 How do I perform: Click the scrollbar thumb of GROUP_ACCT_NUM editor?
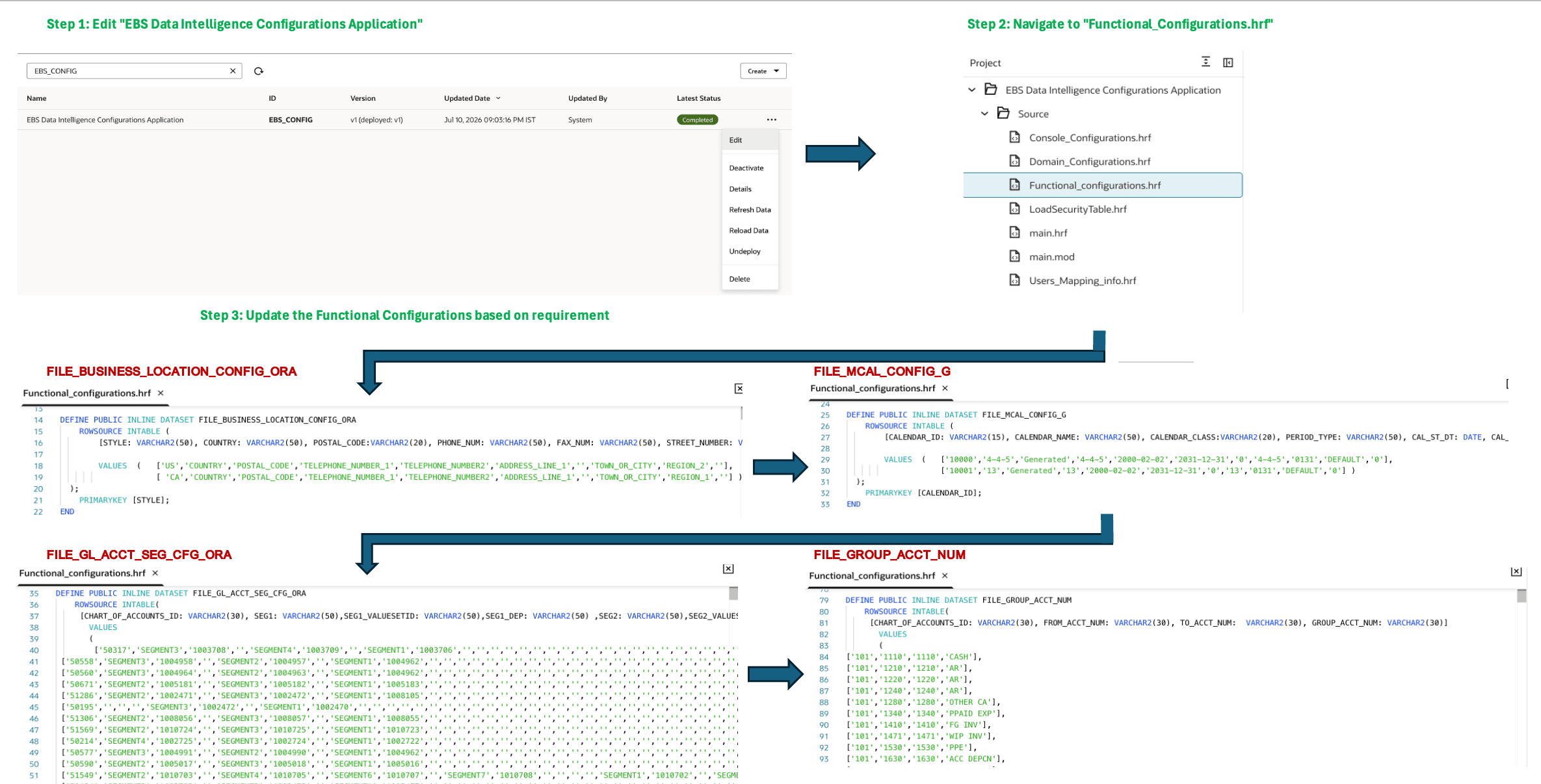(1521, 595)
